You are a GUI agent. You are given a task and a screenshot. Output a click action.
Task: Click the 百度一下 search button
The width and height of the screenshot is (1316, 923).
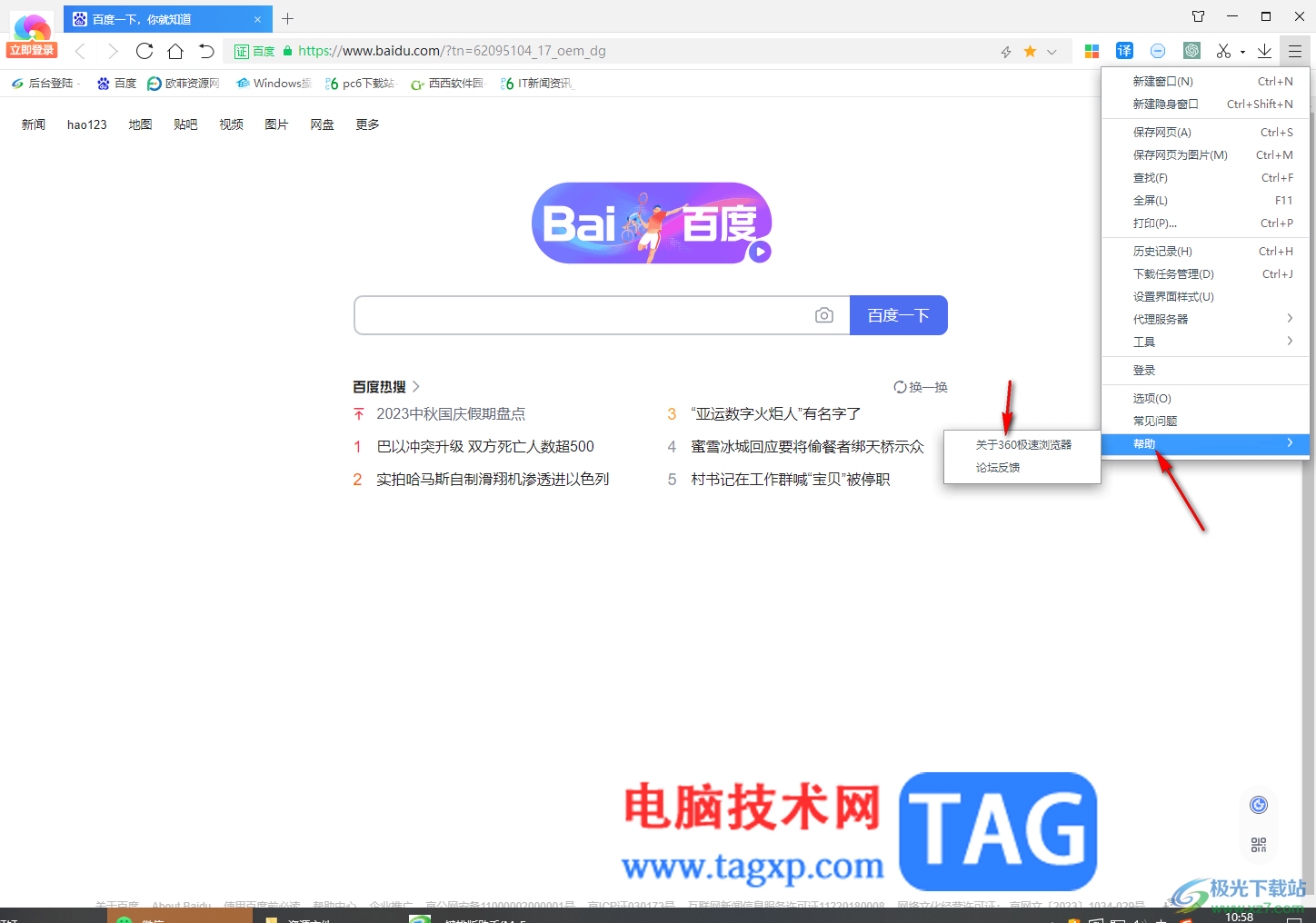899,315
